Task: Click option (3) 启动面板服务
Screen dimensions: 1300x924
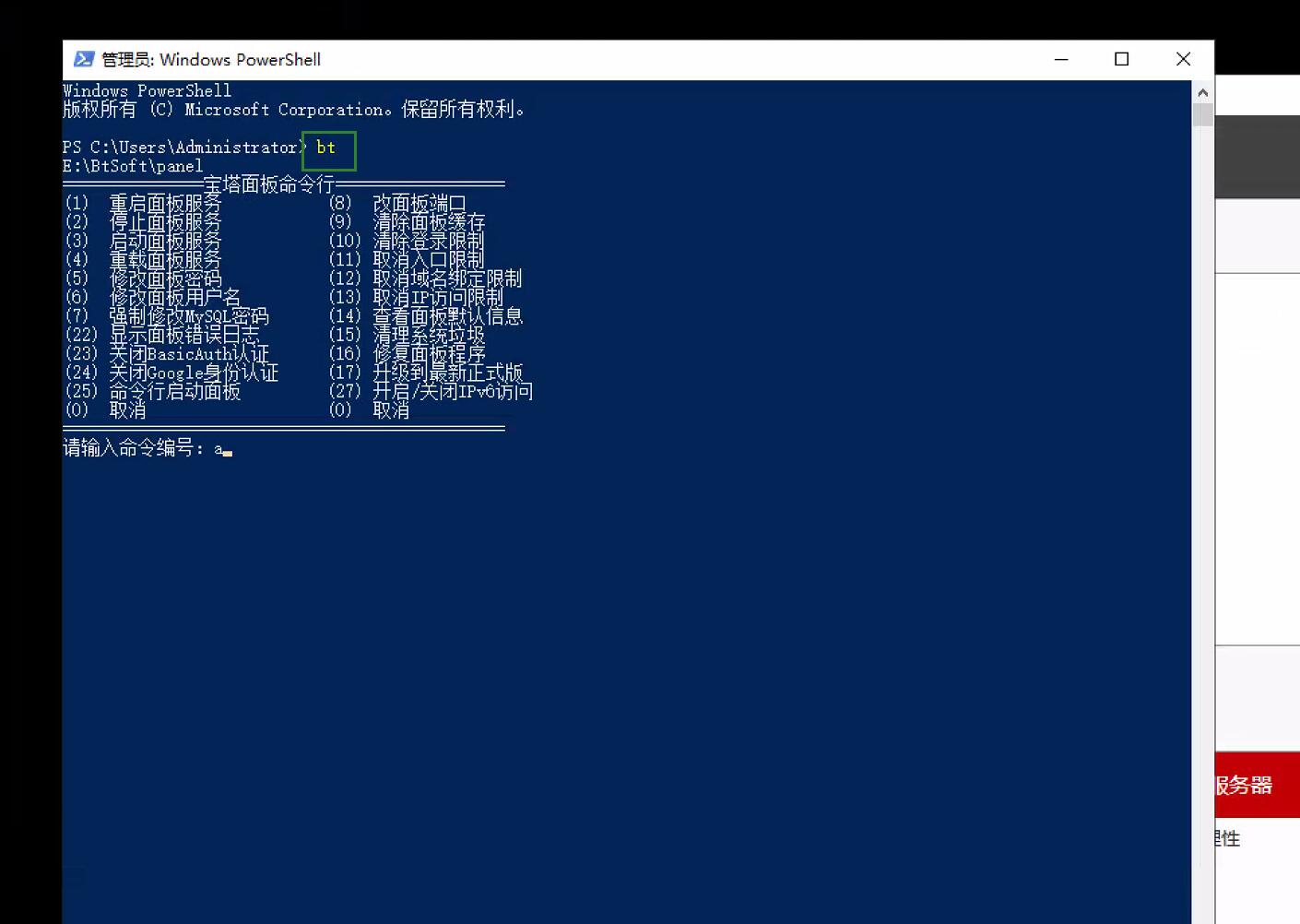Action: click(x=143, y=241)
